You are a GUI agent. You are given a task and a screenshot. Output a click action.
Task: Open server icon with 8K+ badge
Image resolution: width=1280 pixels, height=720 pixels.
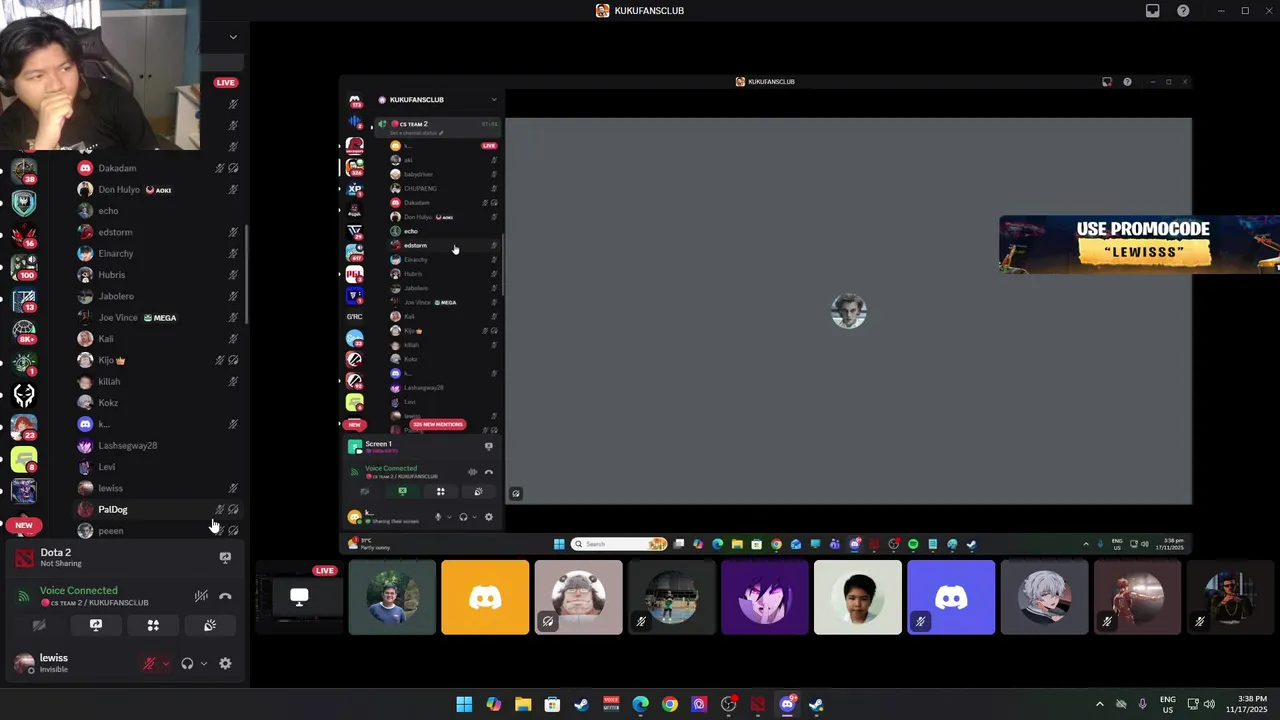click(x=24, y=329)
